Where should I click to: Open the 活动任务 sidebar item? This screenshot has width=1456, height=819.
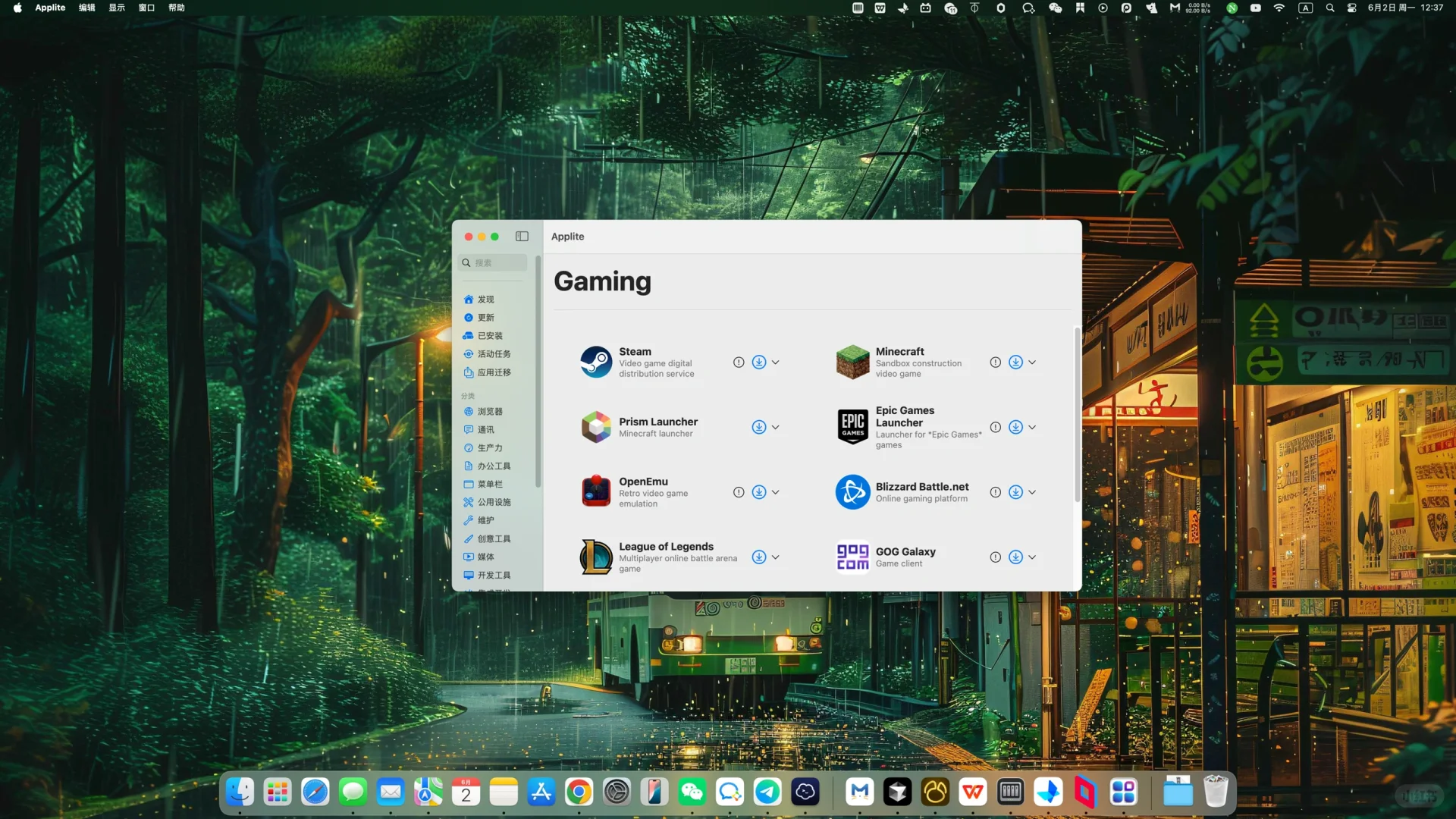point(494,353)
